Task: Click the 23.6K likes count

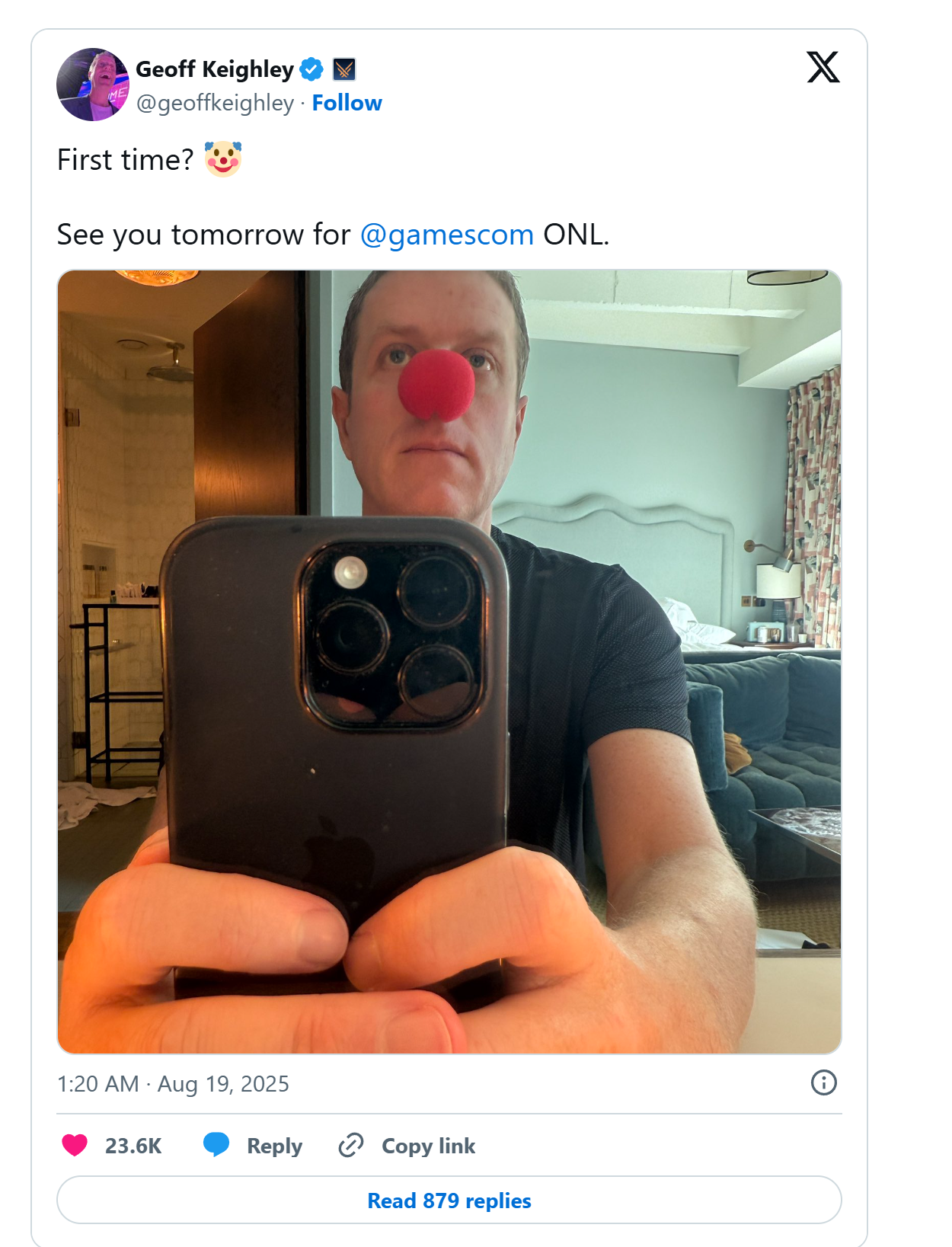Action: pos(133,1146)
